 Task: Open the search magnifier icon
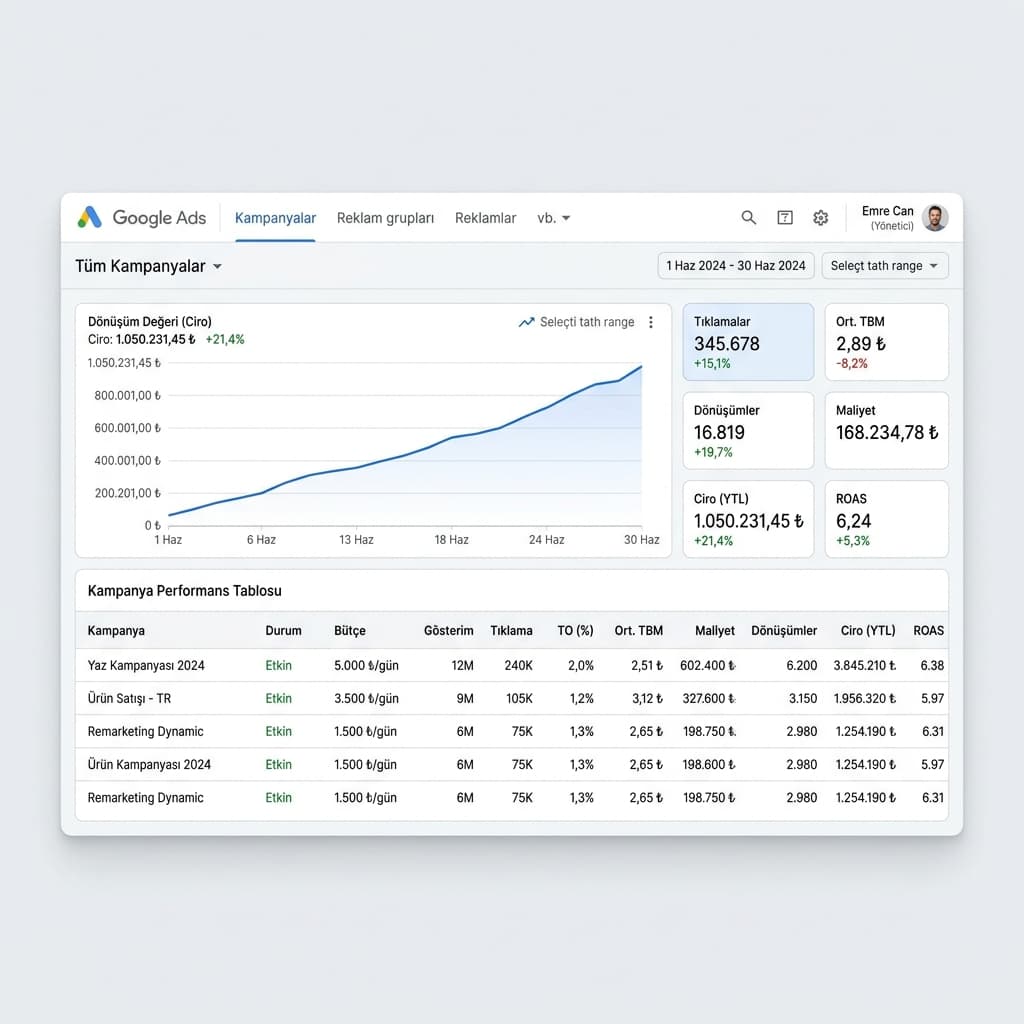[x=748, y=217]
